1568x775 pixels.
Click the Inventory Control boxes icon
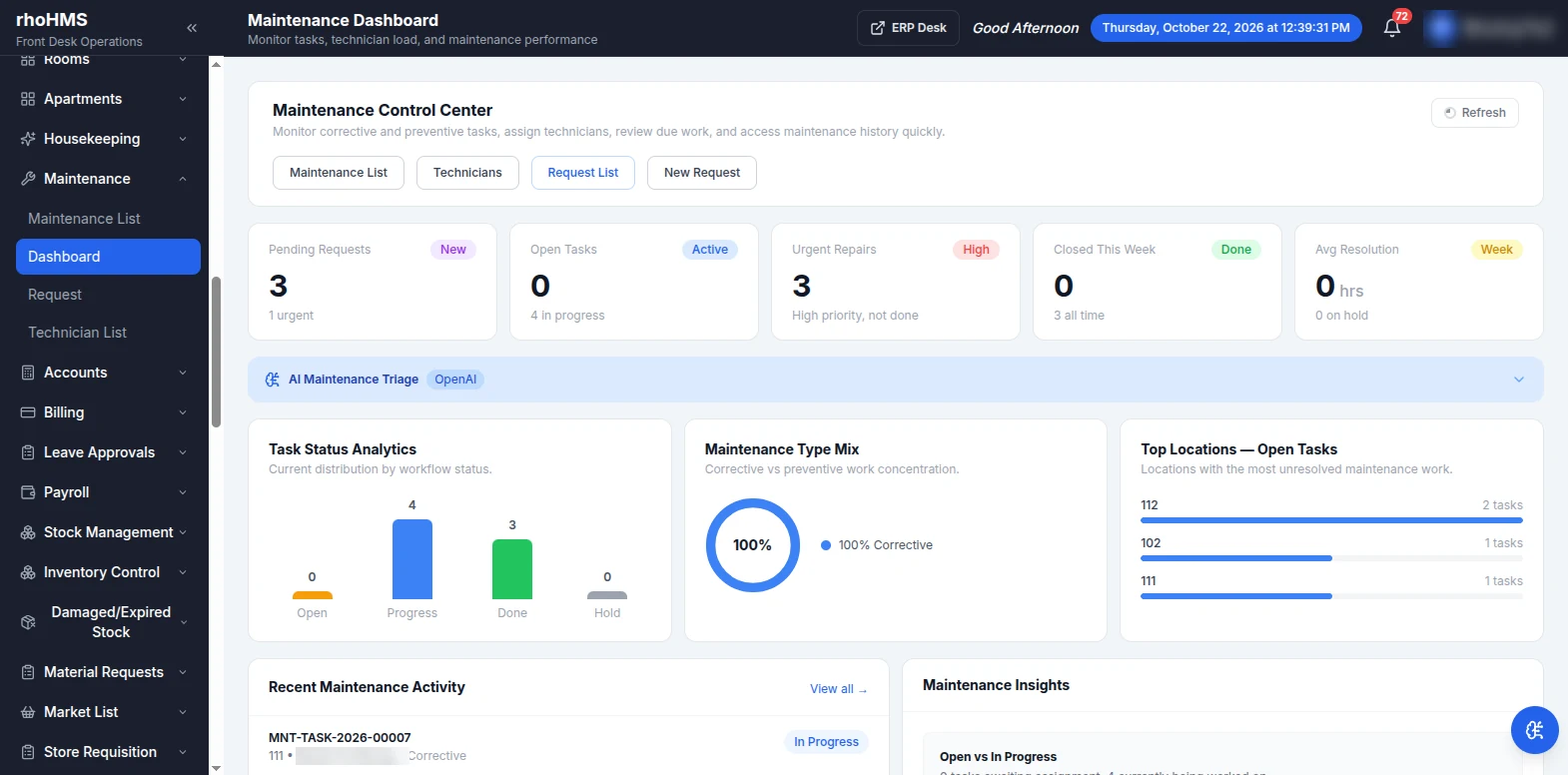point(28,572)
